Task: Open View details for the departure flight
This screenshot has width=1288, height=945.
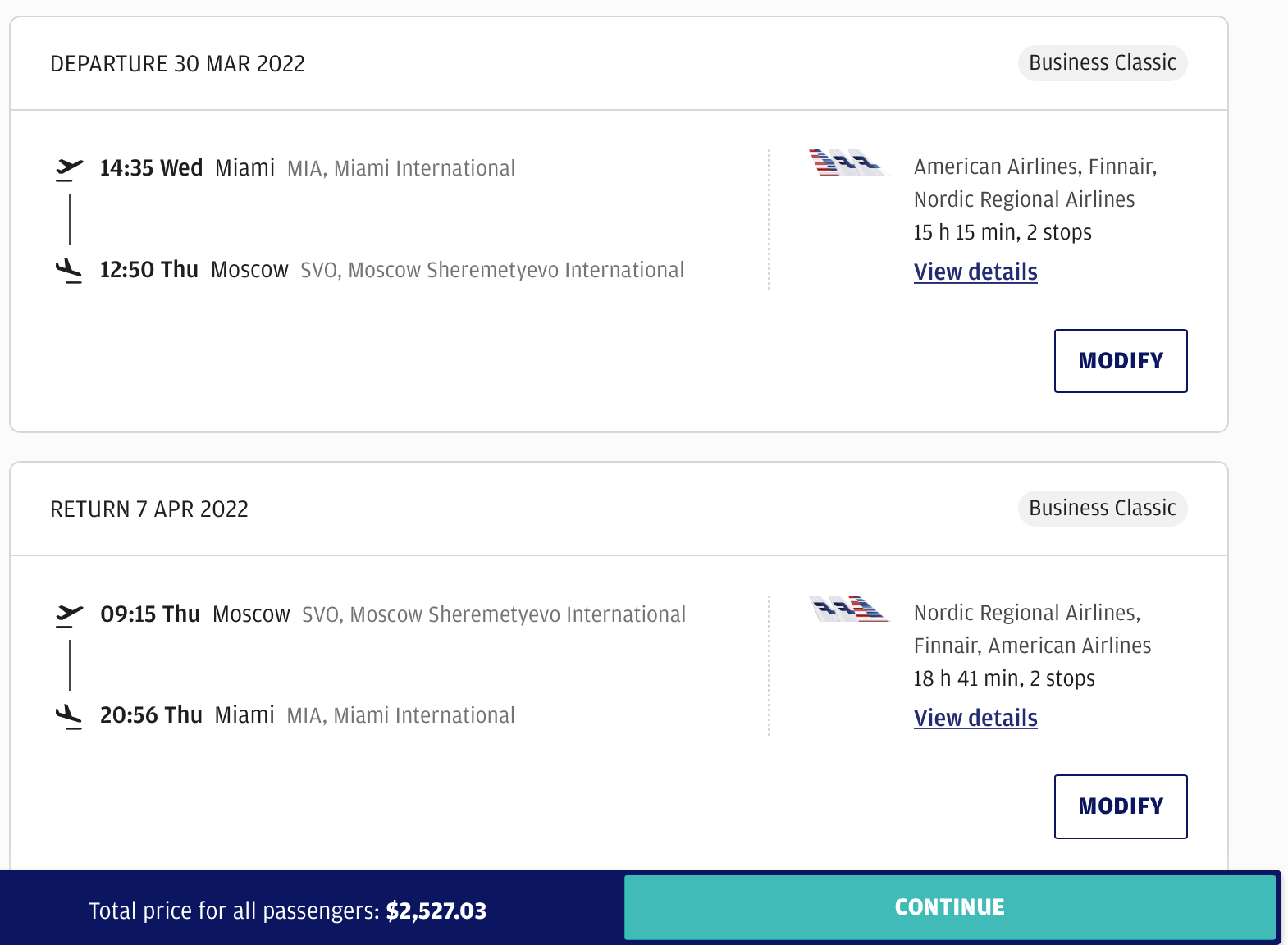Action: (975, 272)
